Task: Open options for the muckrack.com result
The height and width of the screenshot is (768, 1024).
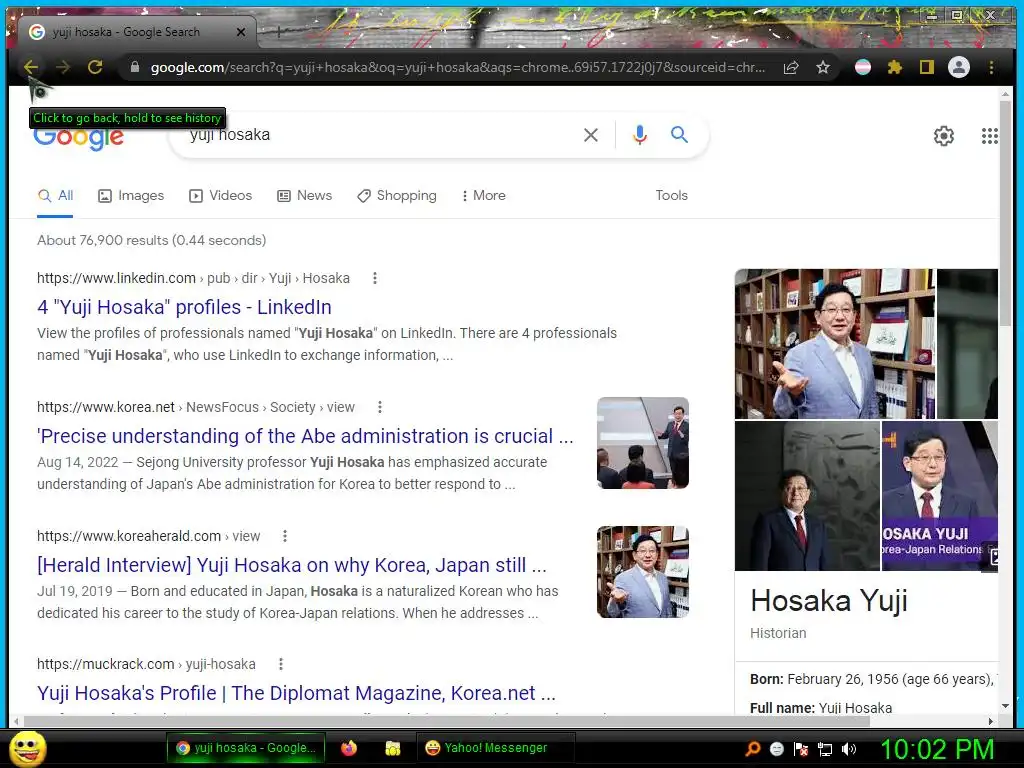Action: (281, 664)
